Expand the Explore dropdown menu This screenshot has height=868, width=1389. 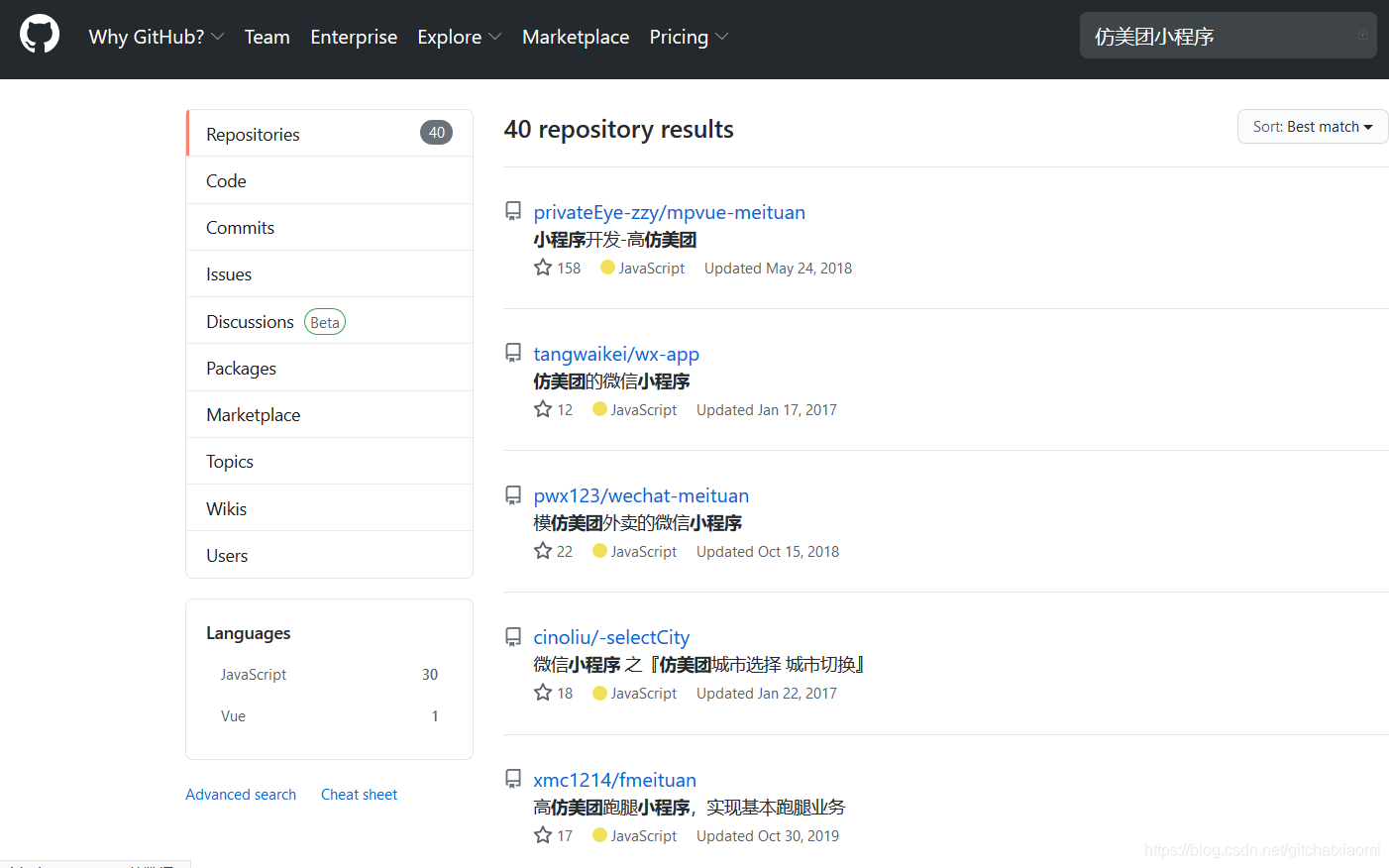(460, 37)
